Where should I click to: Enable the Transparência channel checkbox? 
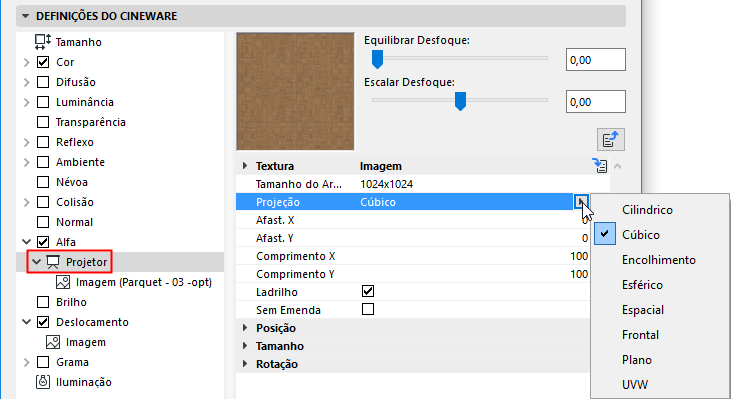(43, 122)
